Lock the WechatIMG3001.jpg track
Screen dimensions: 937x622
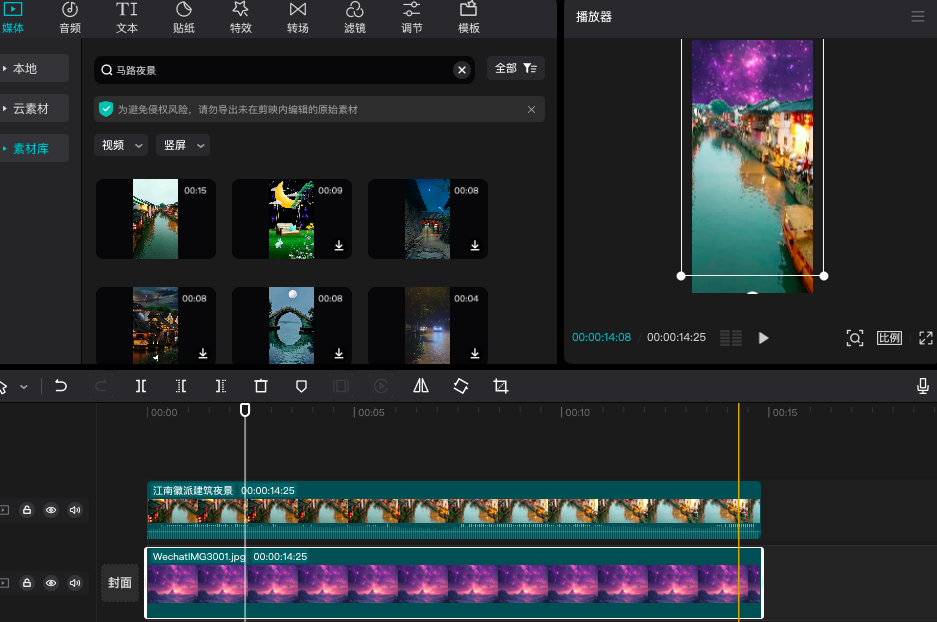click(27, 583)
